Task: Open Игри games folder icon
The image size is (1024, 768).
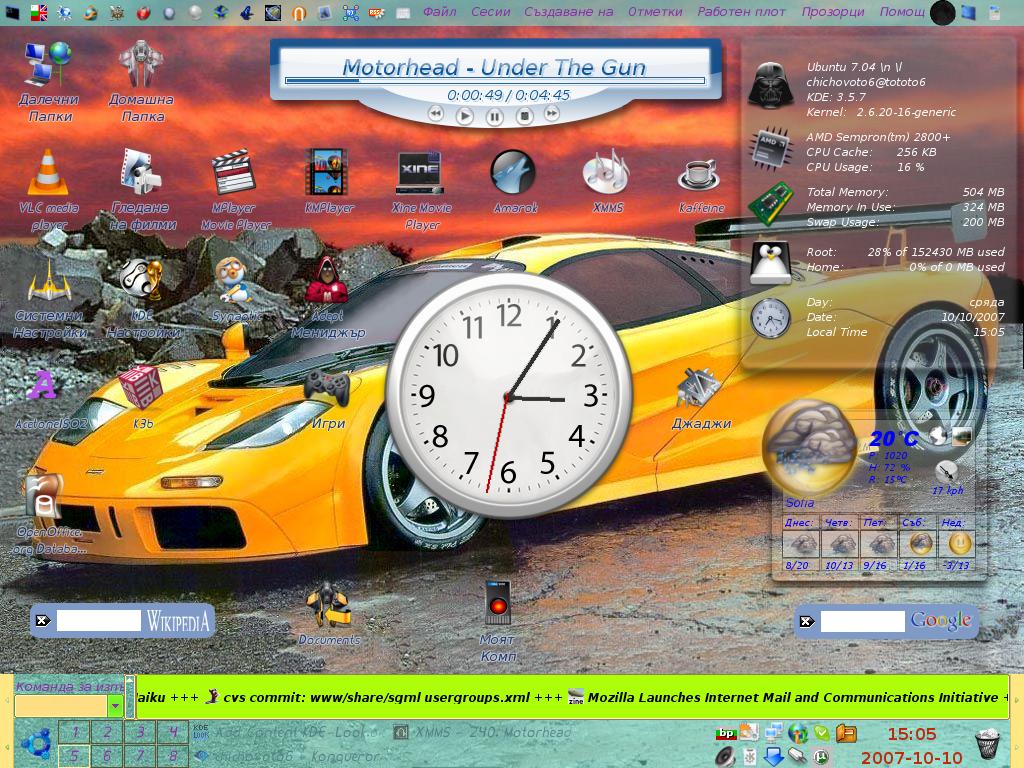Action: 327,388
